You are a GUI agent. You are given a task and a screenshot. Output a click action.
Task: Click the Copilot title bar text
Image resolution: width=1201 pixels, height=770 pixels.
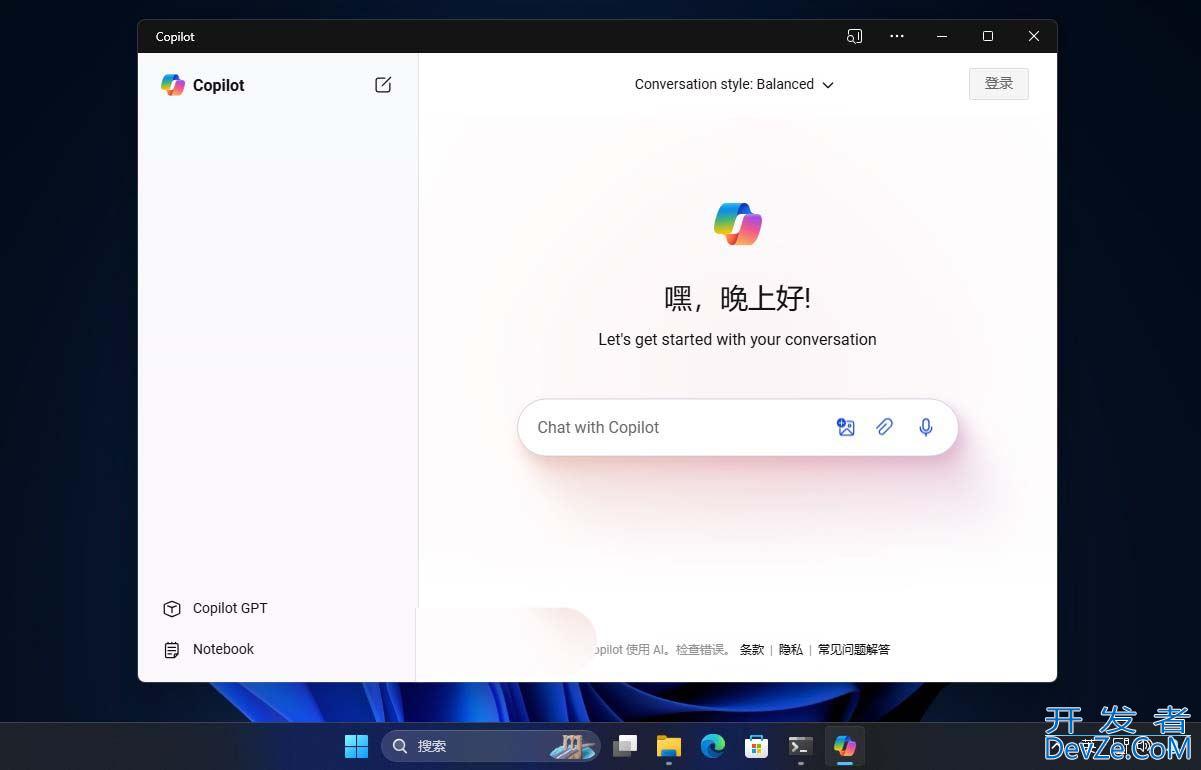pyautogui.click(x=175, y=36)
